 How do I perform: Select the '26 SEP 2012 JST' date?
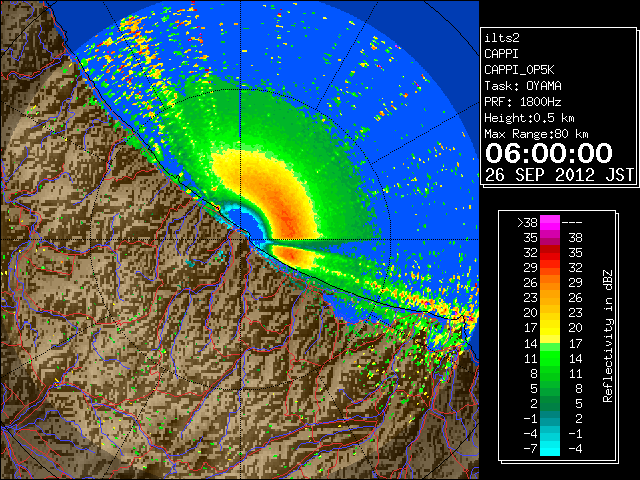click(560, 175)
